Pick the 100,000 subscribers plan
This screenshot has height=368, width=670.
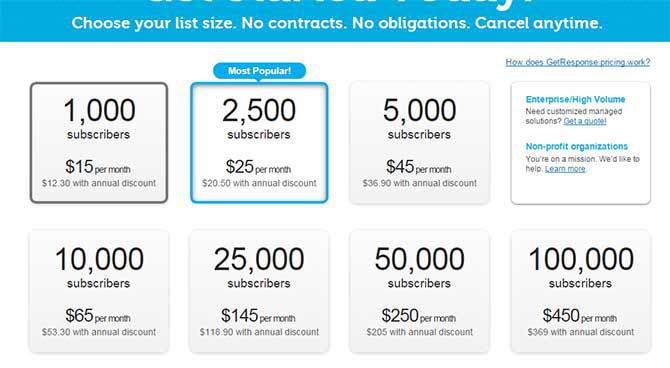580,291
